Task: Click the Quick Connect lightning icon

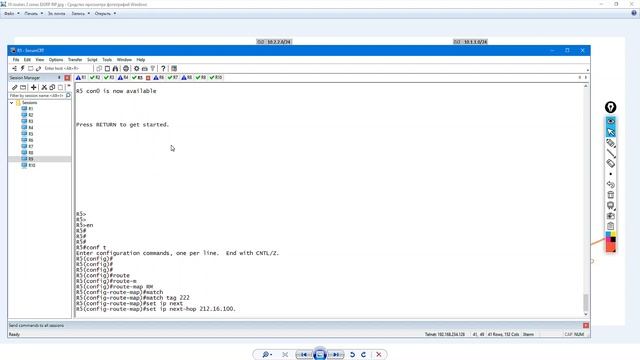Action: coord(22,69)
